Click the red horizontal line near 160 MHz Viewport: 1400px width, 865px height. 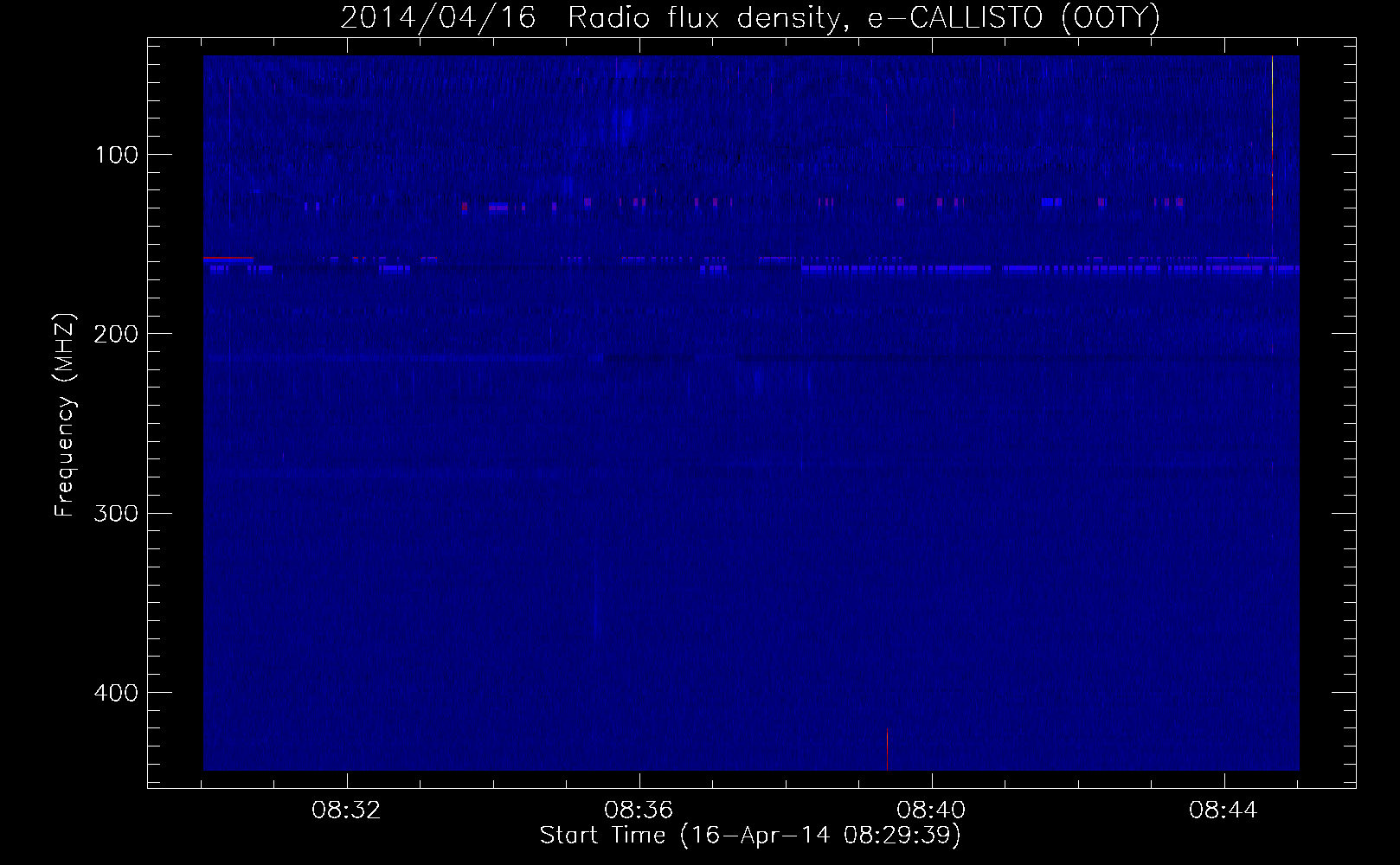tap(228, 258)
